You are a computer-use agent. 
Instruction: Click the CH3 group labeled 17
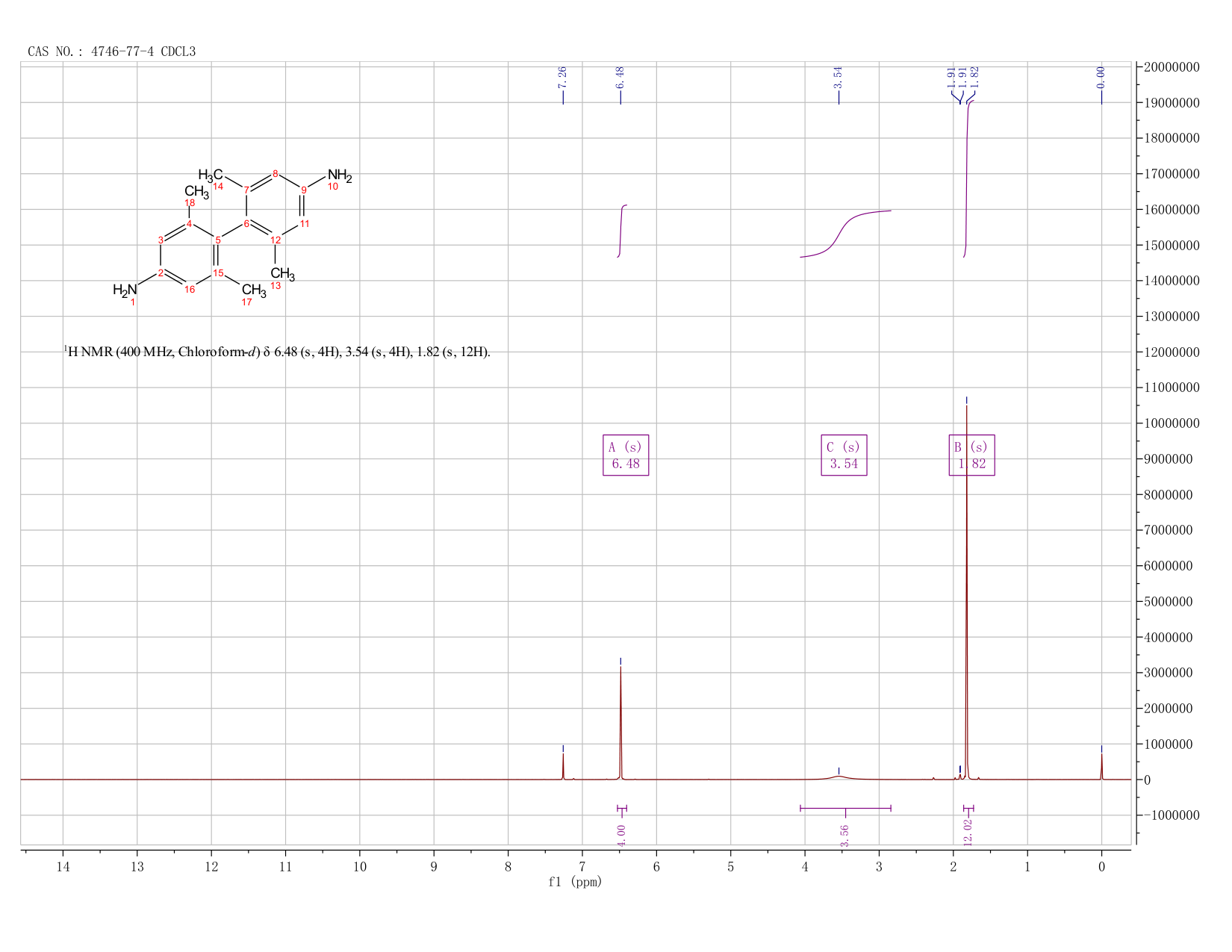[x=254, y=290]
